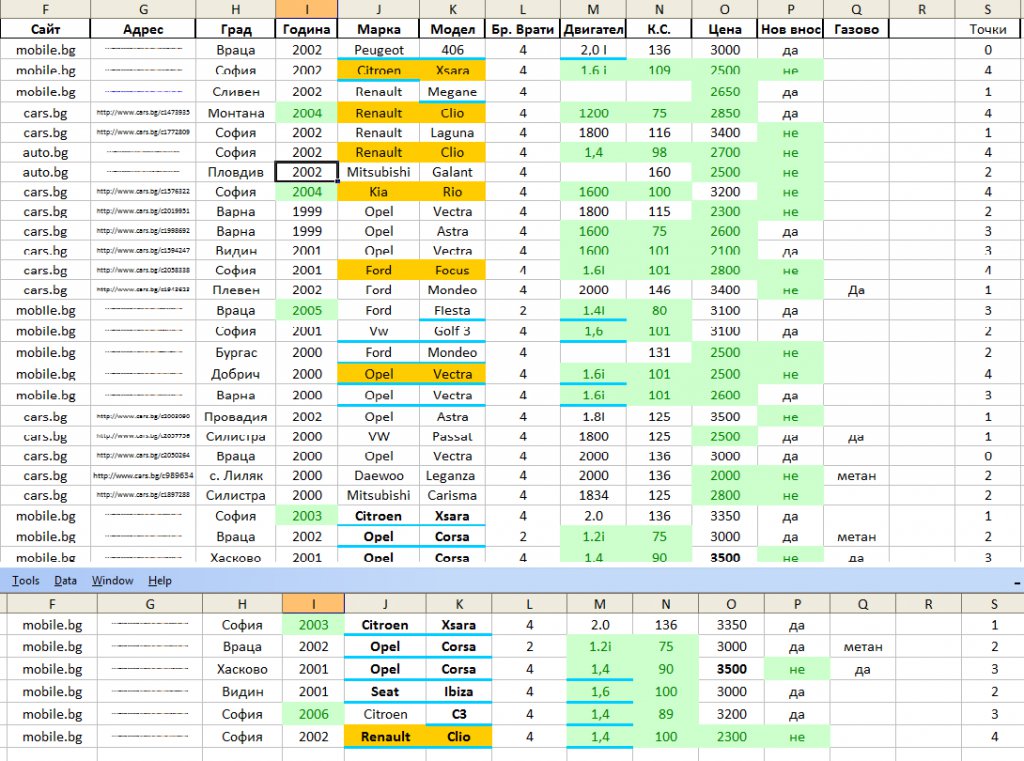1024x761 pixels.
Task: Open the Help menu
Action: [159, 581]
